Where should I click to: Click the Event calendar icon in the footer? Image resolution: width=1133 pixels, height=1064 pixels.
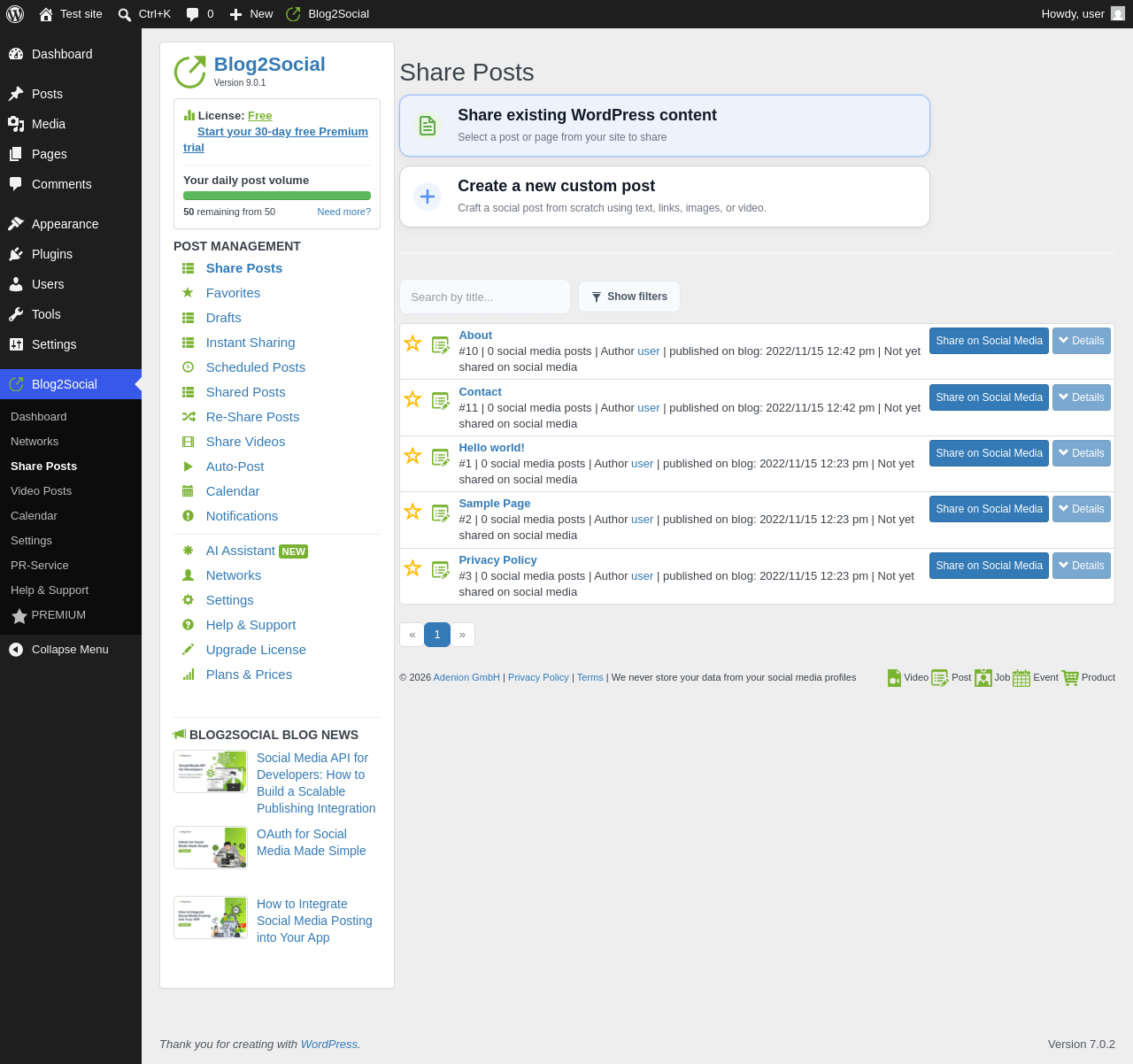1021,678
